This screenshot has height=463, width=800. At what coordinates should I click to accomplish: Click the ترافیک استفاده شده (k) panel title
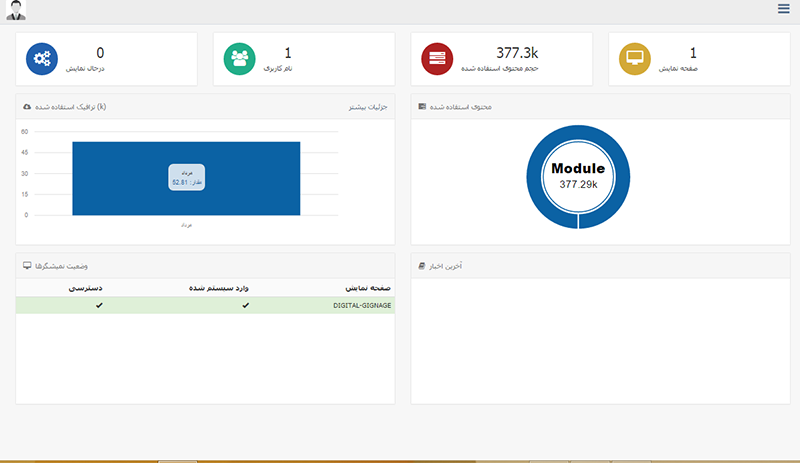[70, 107]
